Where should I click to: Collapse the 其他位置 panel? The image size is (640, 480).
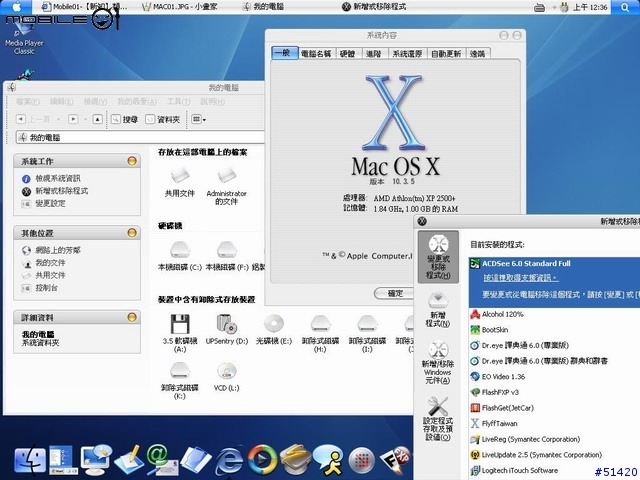point(131,233)
